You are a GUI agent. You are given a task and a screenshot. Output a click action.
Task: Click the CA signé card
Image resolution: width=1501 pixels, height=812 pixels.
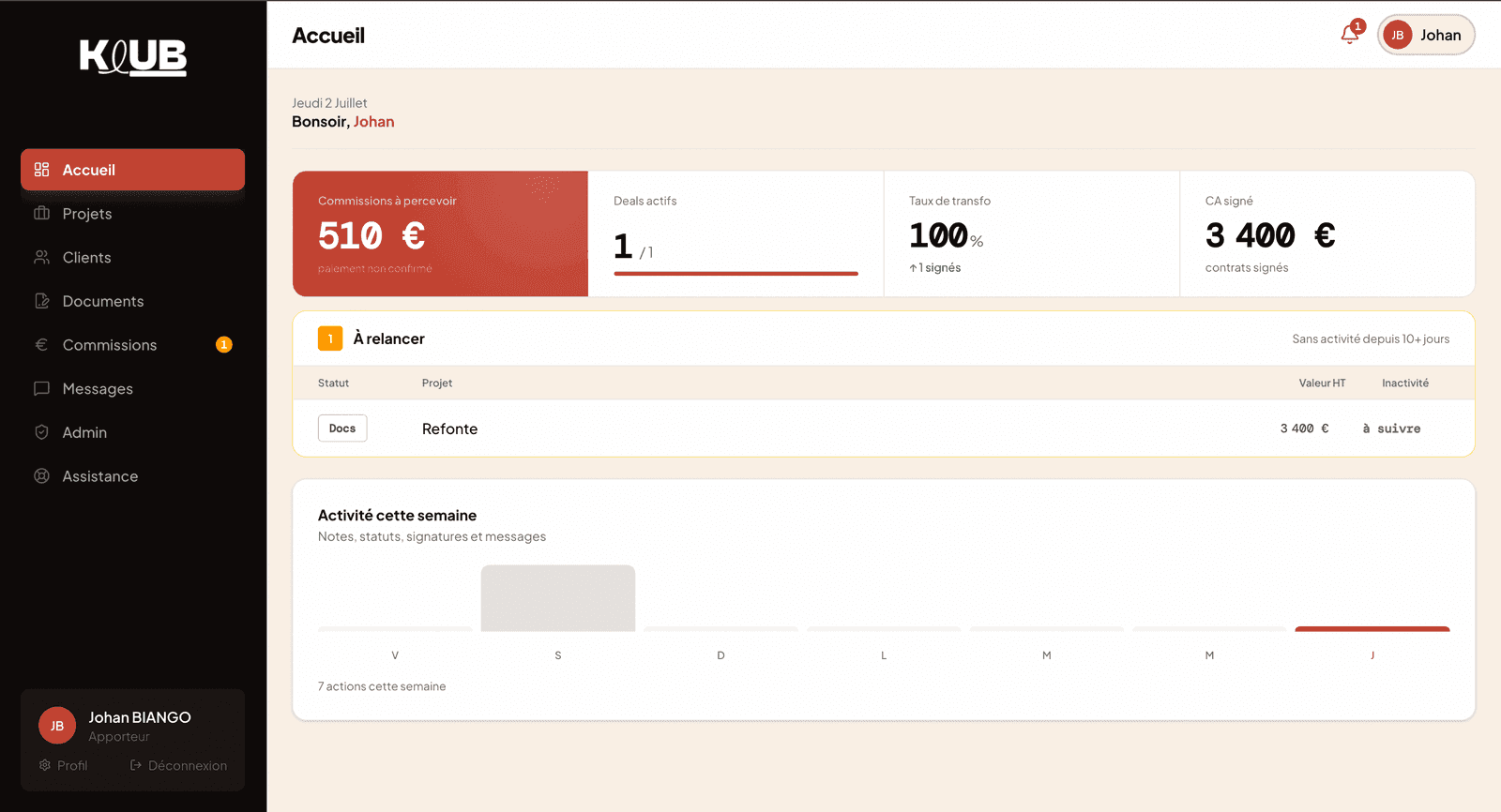point(1327,233)
